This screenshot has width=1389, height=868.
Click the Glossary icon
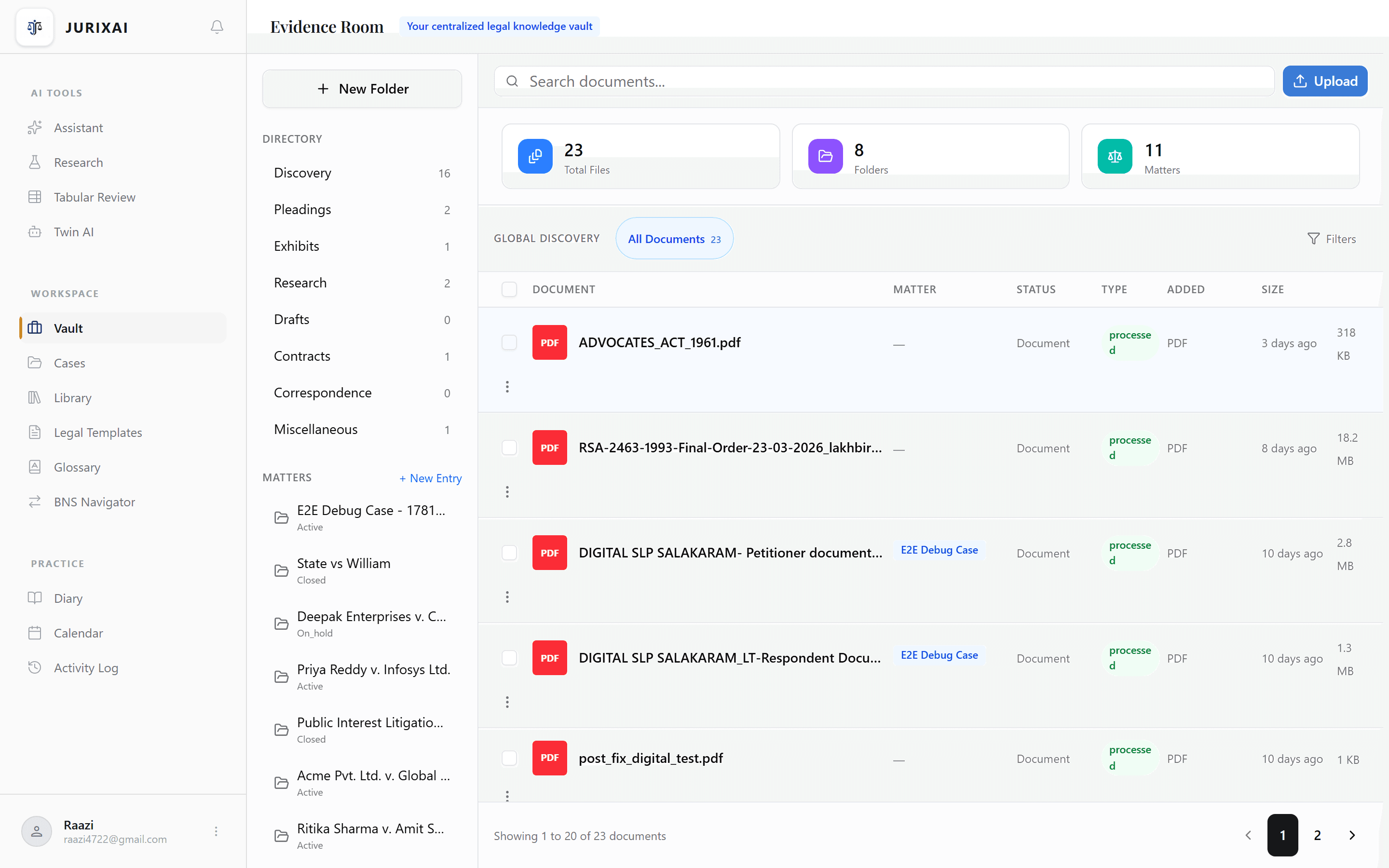(x=35, y=467)
